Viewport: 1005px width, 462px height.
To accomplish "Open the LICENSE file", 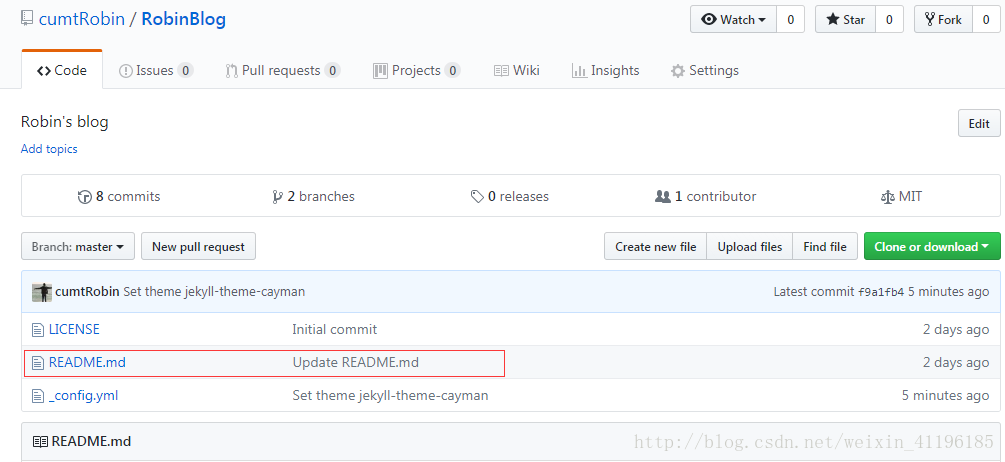I will tap(74, 329).
